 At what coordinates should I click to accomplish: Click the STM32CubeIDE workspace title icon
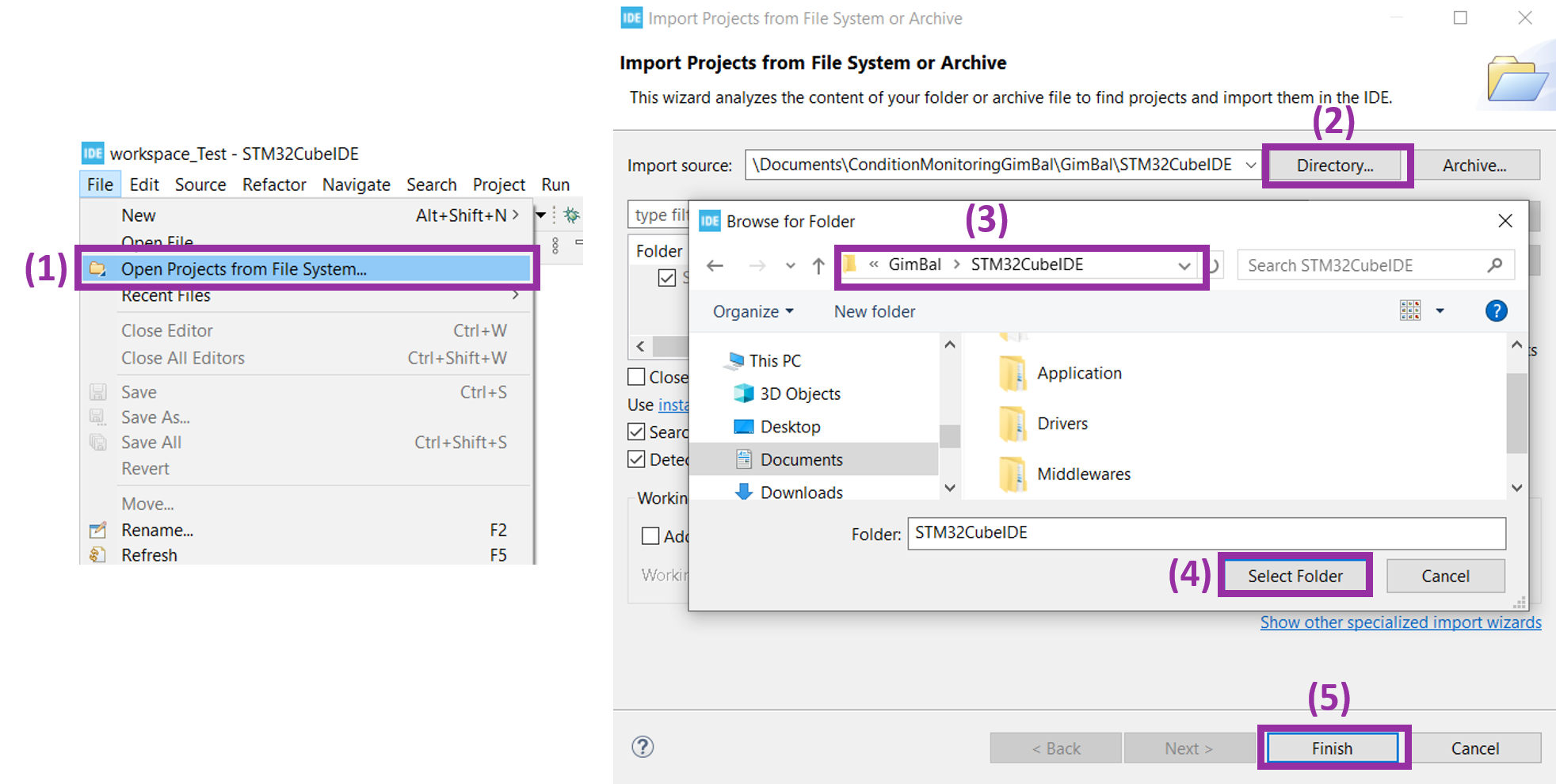tap(93, 153)
